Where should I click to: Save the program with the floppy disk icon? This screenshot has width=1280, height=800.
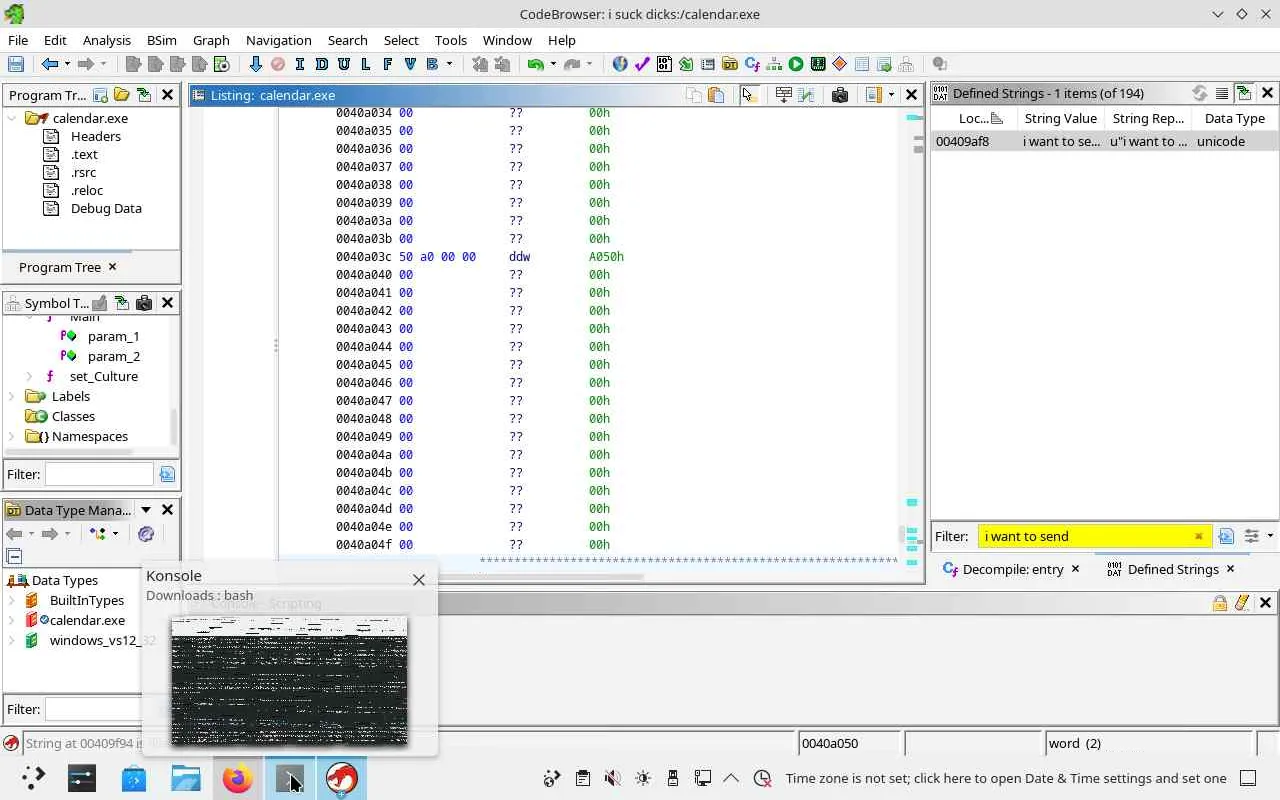(16, 64)
